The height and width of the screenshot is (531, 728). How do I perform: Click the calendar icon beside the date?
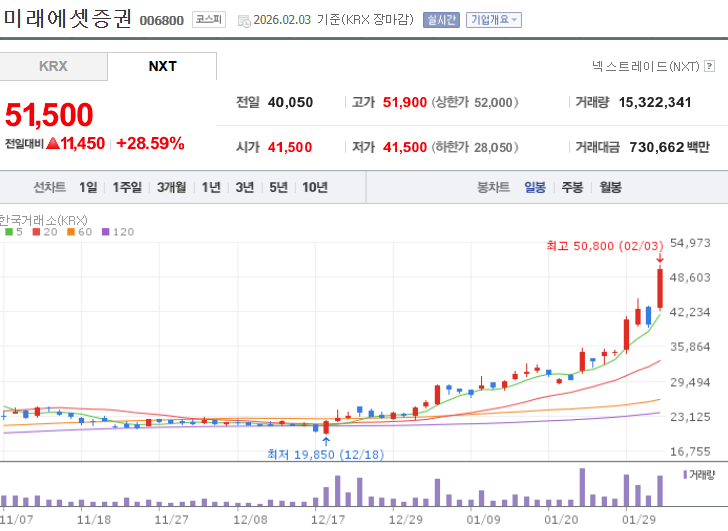pyautogui.click(x=244, y=21)
